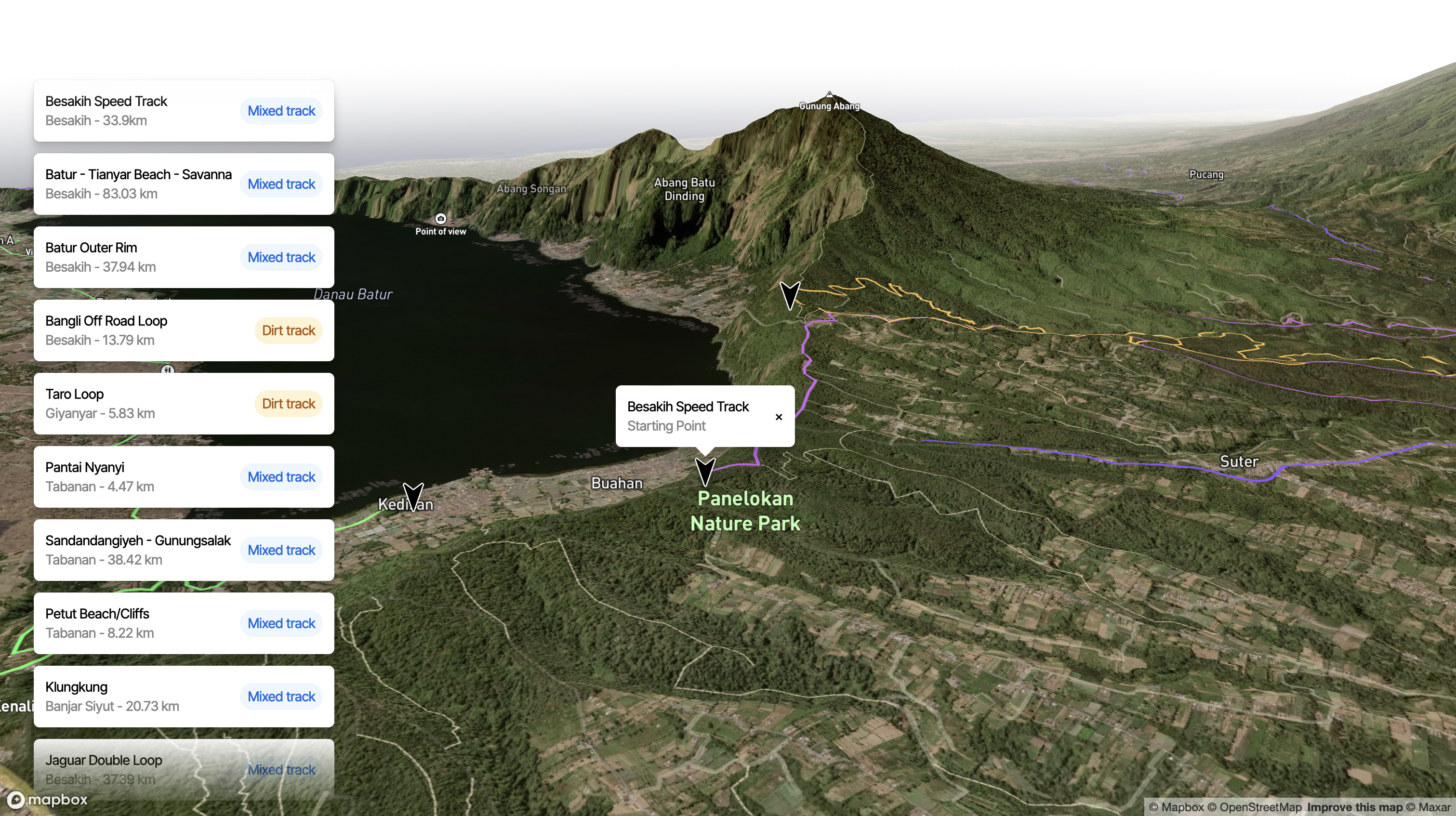Click the Gunung Abang peak marker
1456x816 pixels.
pos(829,95)
